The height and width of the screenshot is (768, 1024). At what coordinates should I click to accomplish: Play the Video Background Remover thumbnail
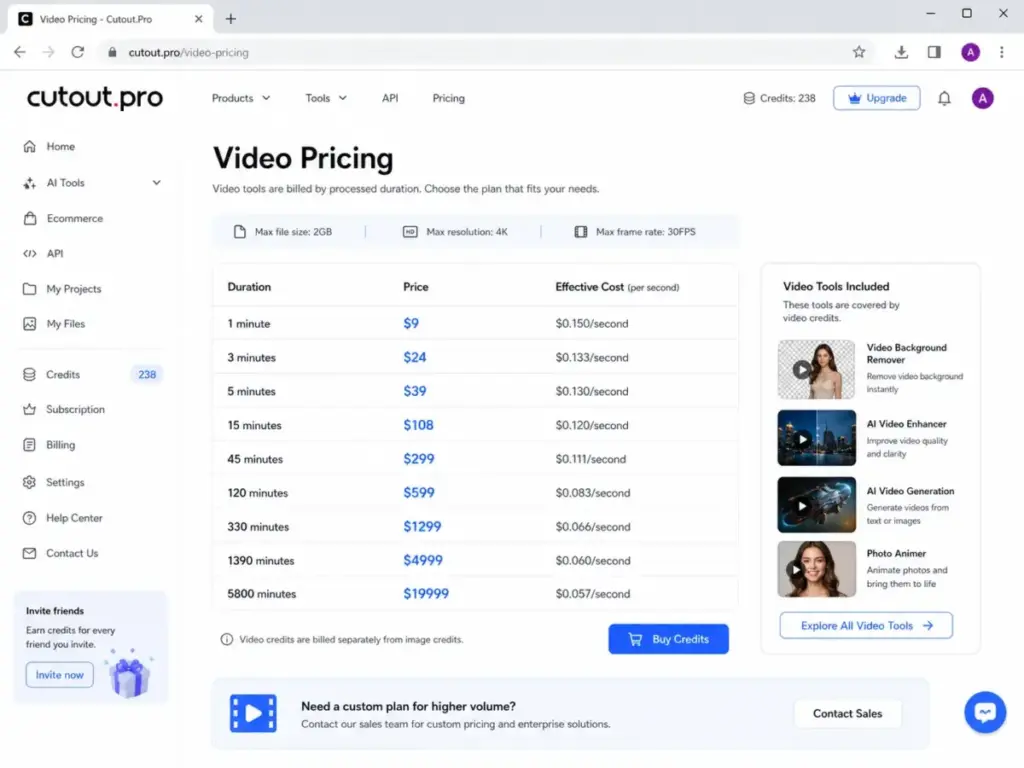tap(816, 370)
